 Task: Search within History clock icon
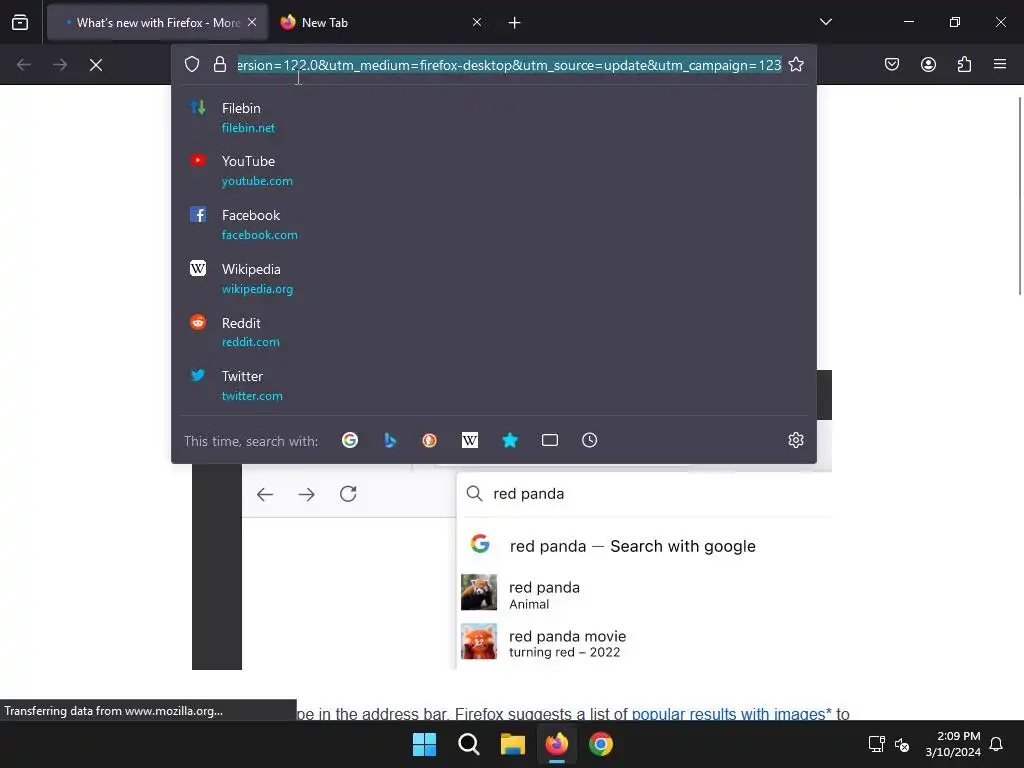pos(590,440)
